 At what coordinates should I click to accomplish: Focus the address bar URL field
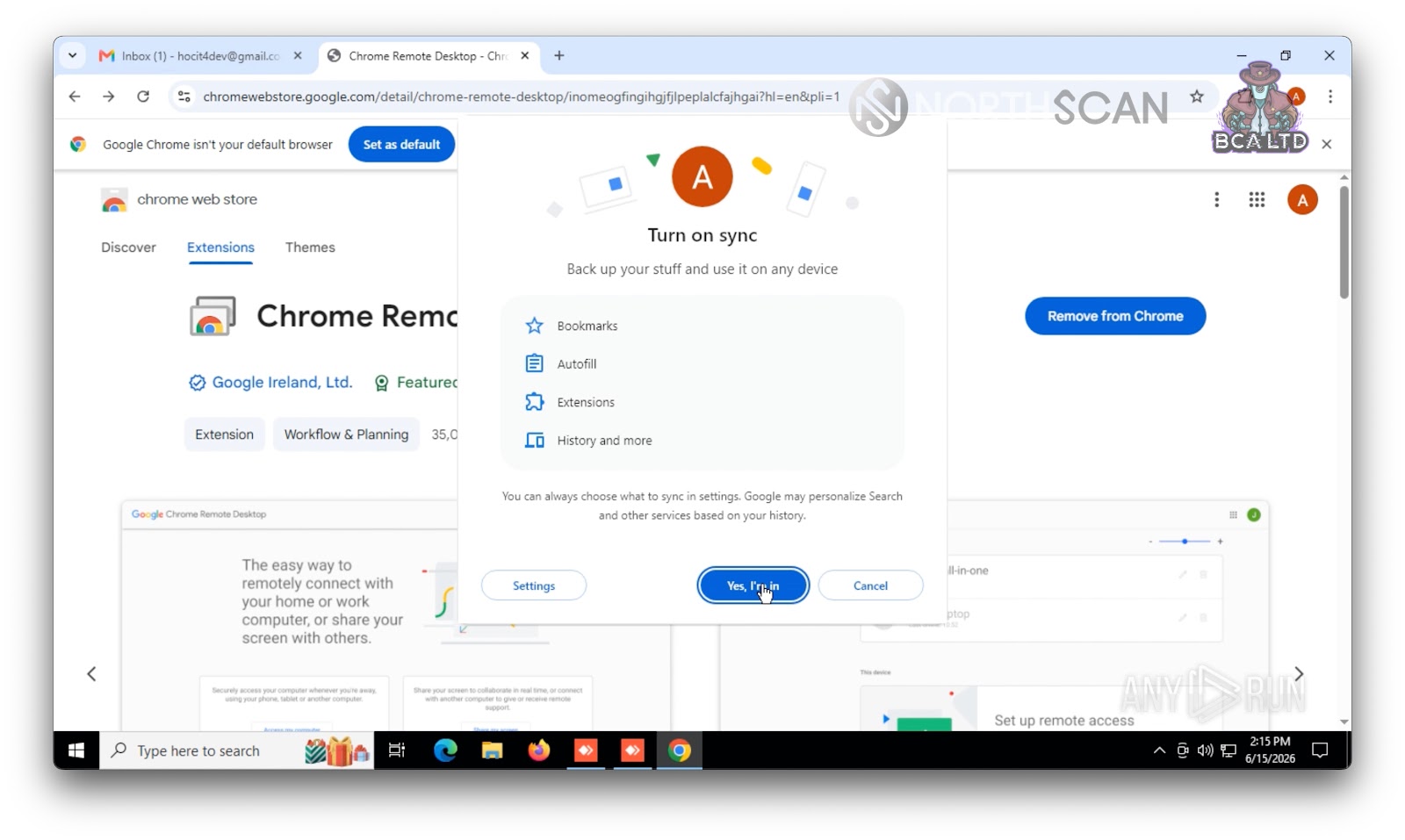click(521, 97)
